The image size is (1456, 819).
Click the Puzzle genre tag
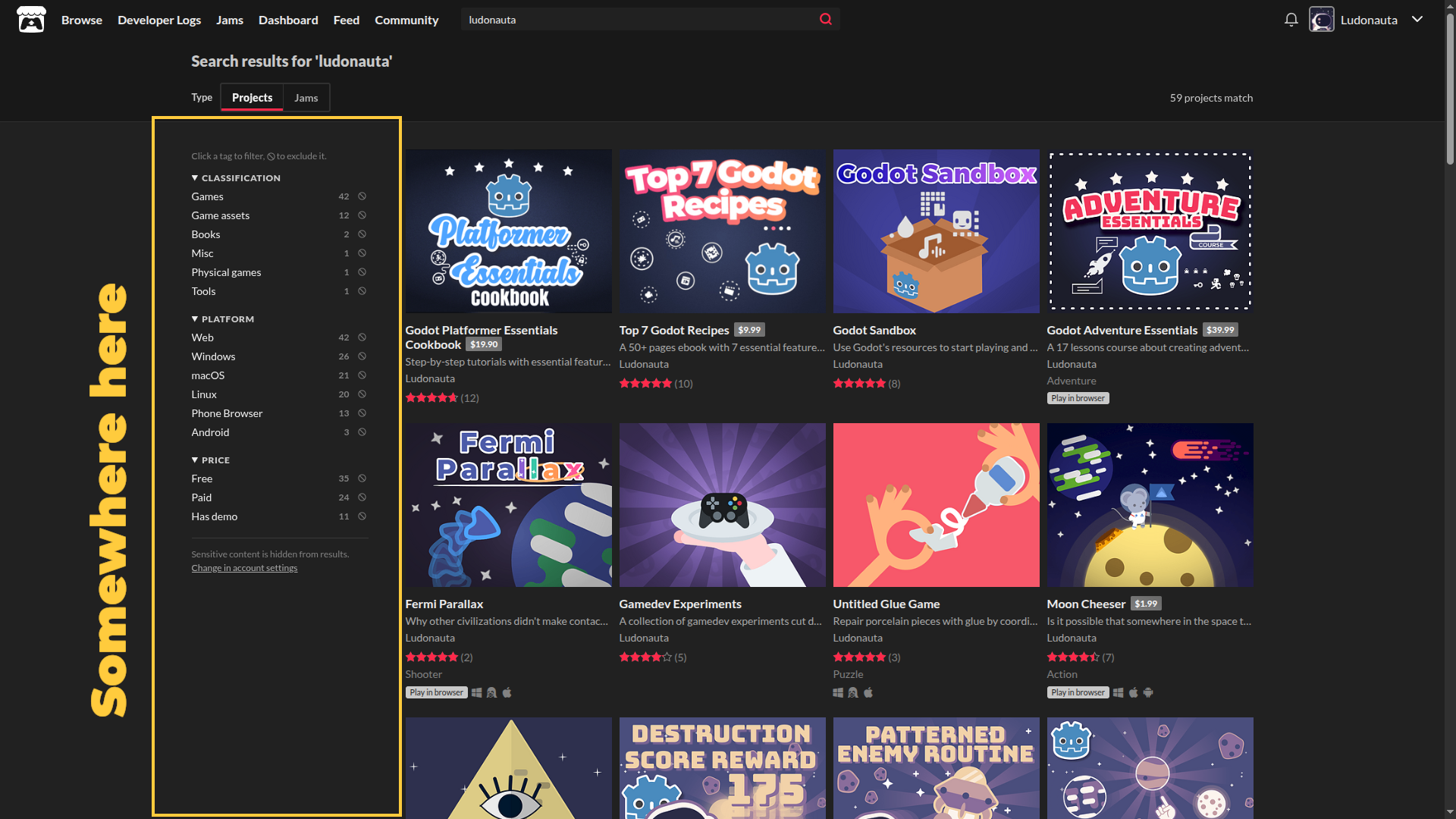pyautogui.click(x=848, y=674)
